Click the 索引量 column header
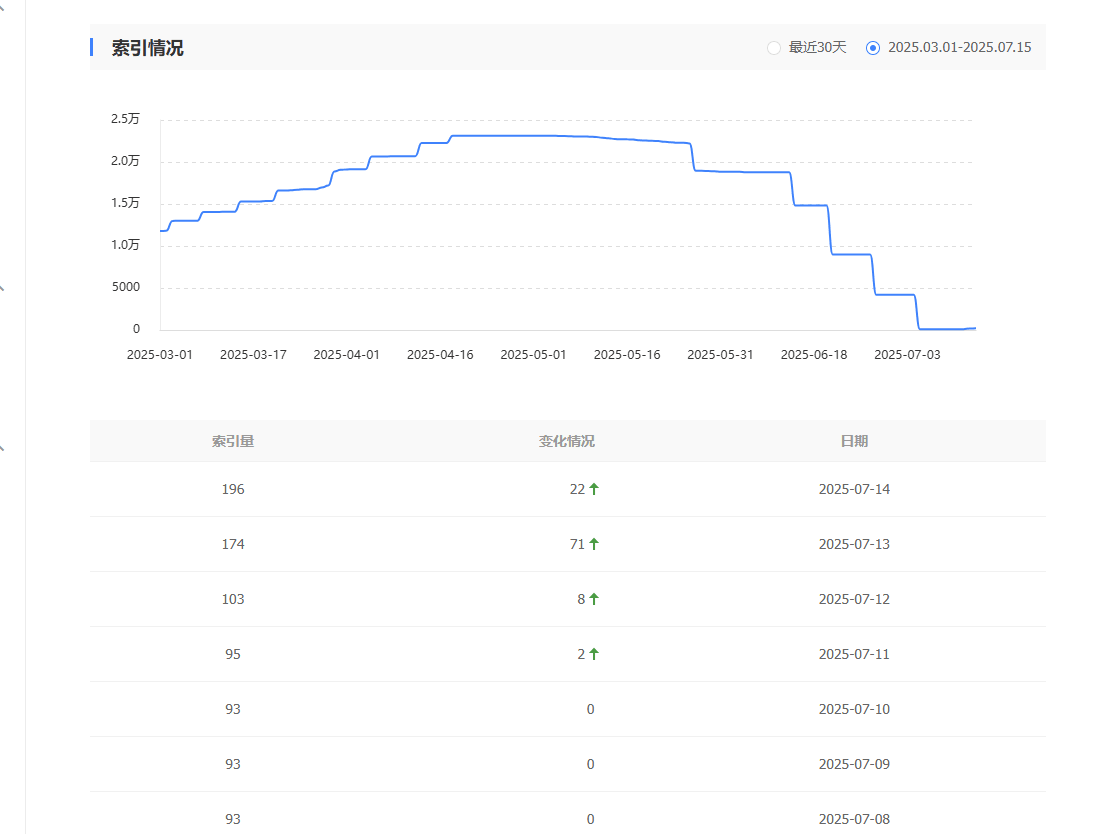 (233, 441)
